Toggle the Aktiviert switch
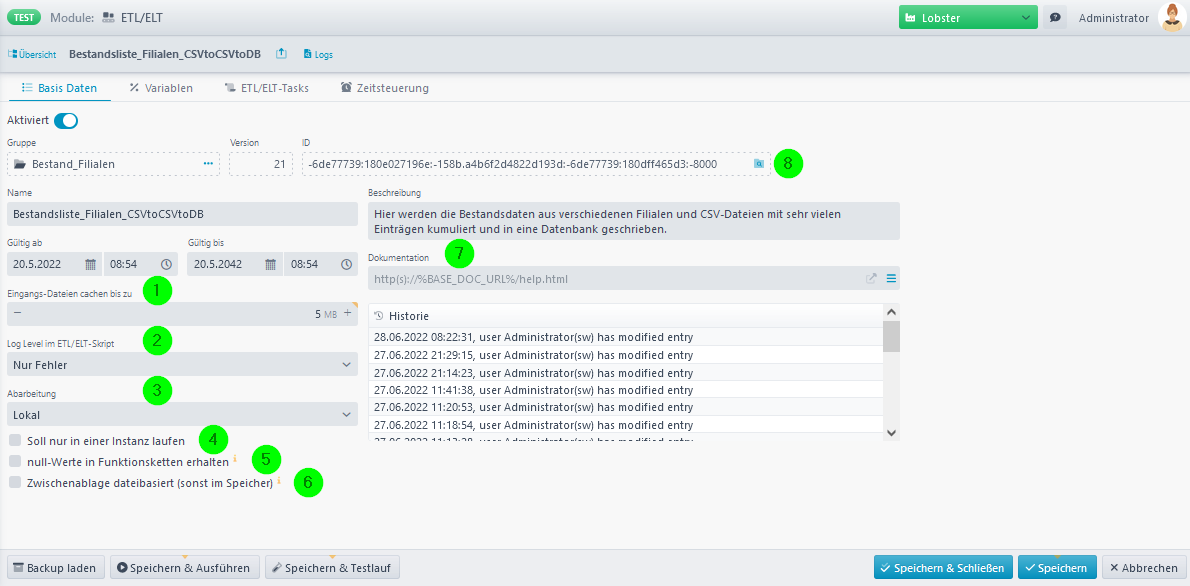1190x586 pixels. (66, 120)
